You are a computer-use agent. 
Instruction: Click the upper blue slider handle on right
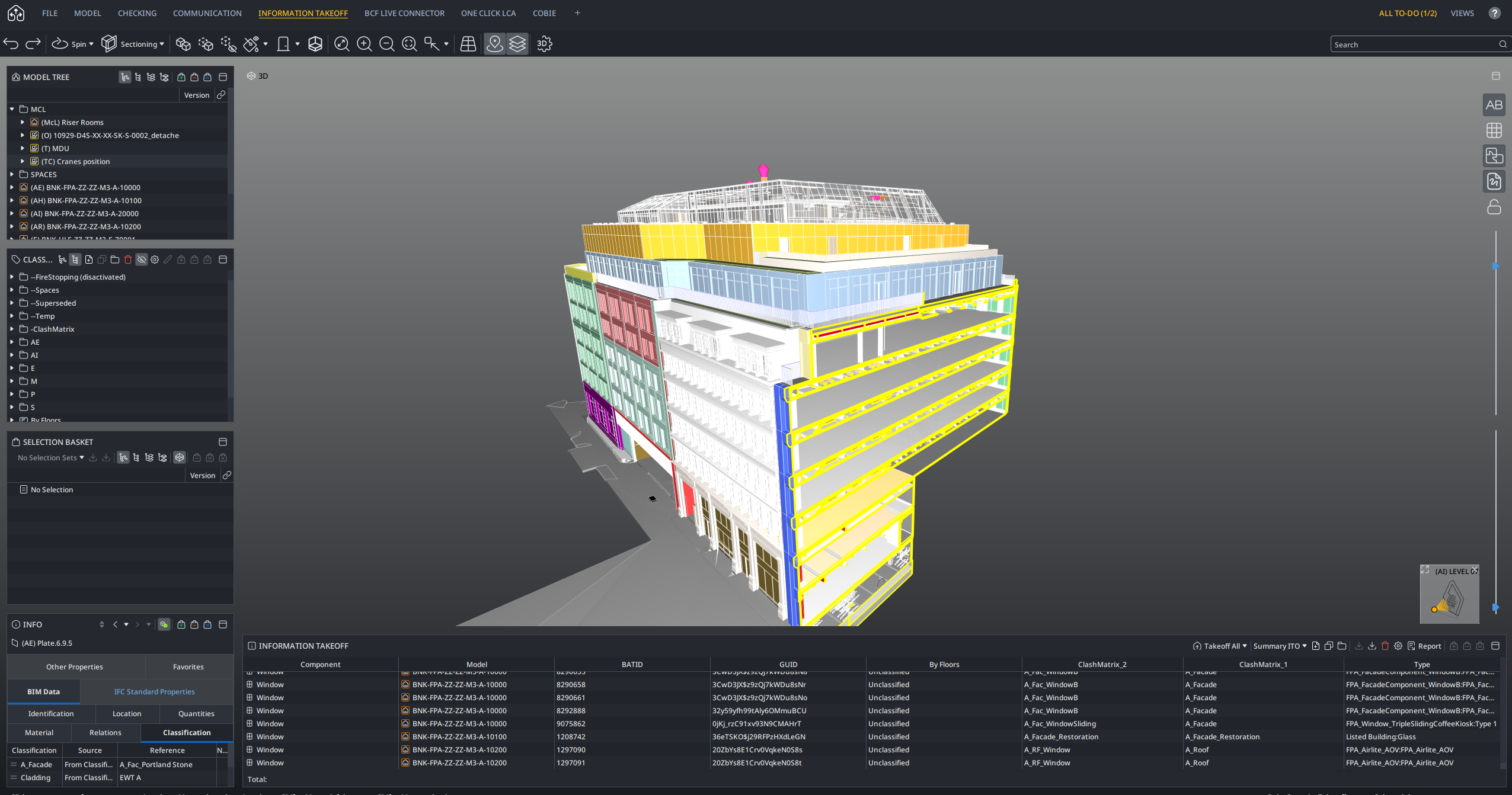point(1495,267)
